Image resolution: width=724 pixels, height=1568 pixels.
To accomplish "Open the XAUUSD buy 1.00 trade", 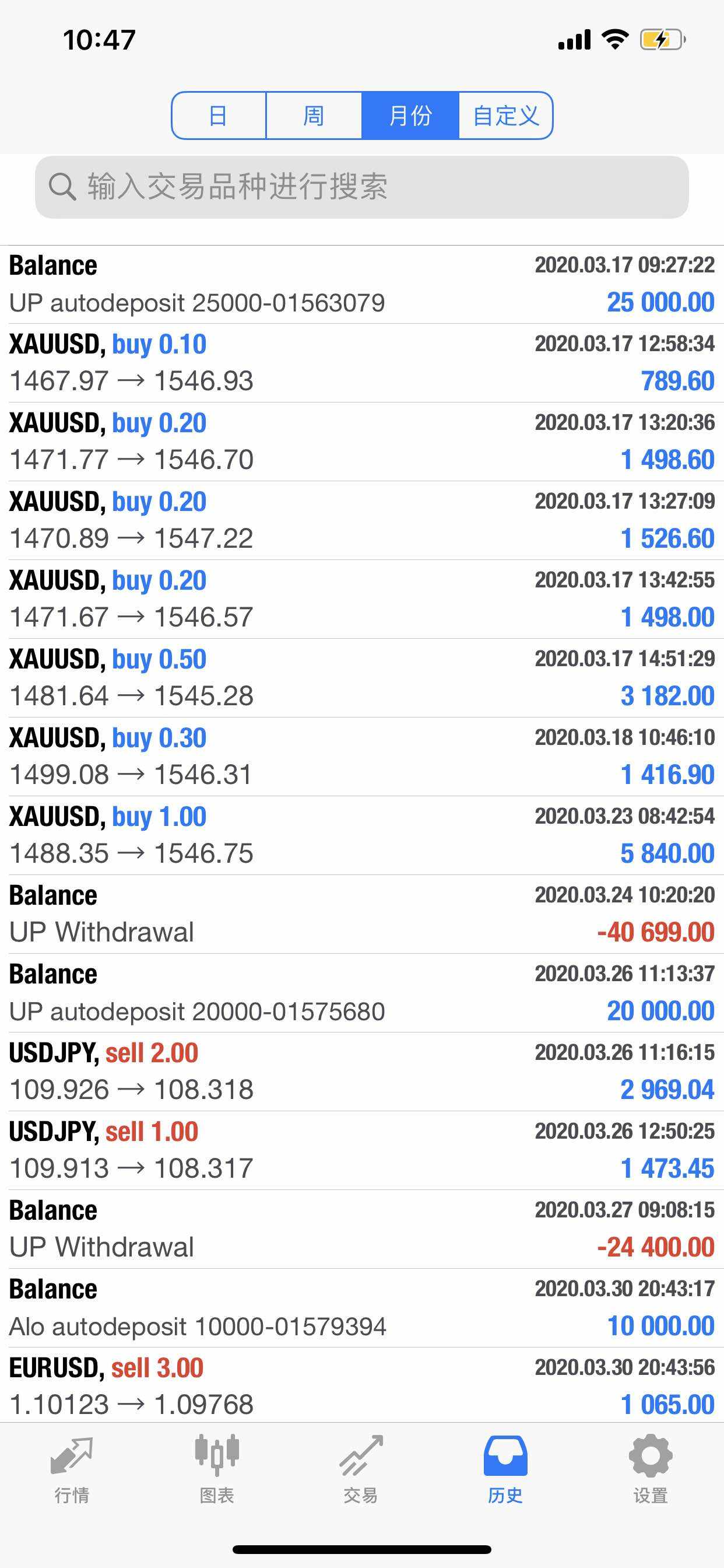I will tap(362, 836).
